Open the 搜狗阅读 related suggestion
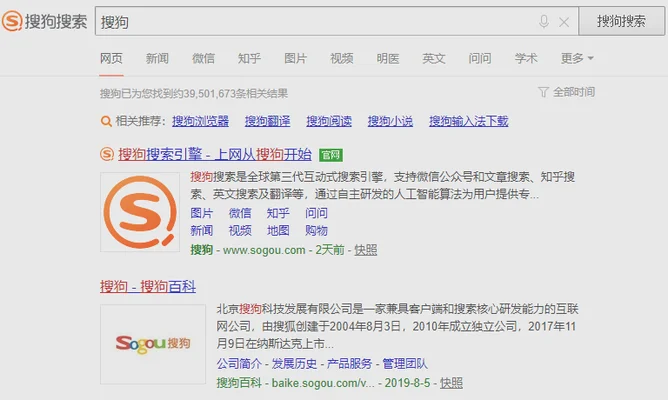This screenshot has height=400, width=668. tap(329, 121)
